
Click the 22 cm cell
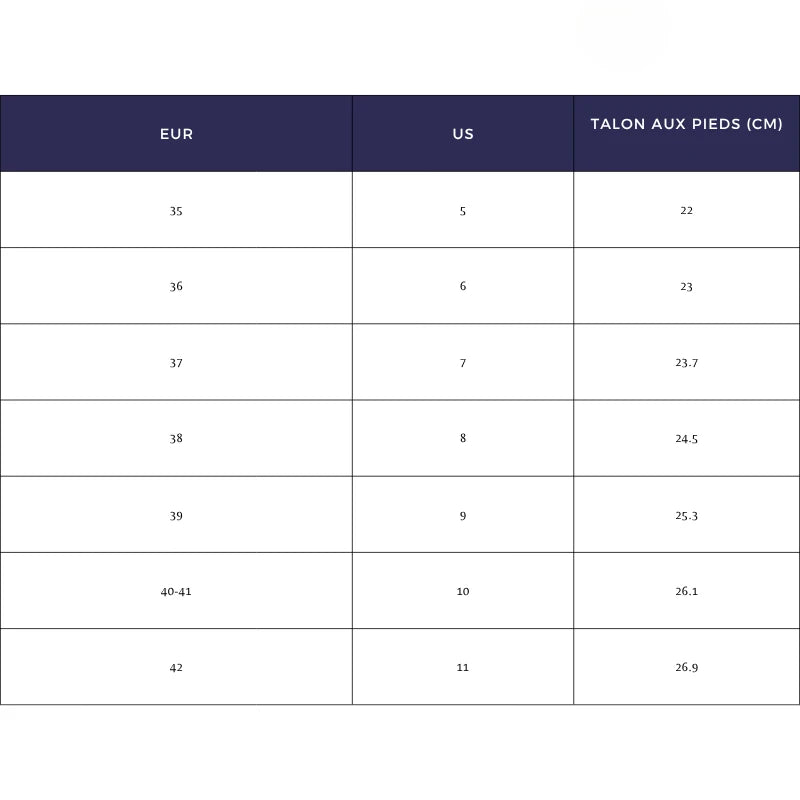686,211
